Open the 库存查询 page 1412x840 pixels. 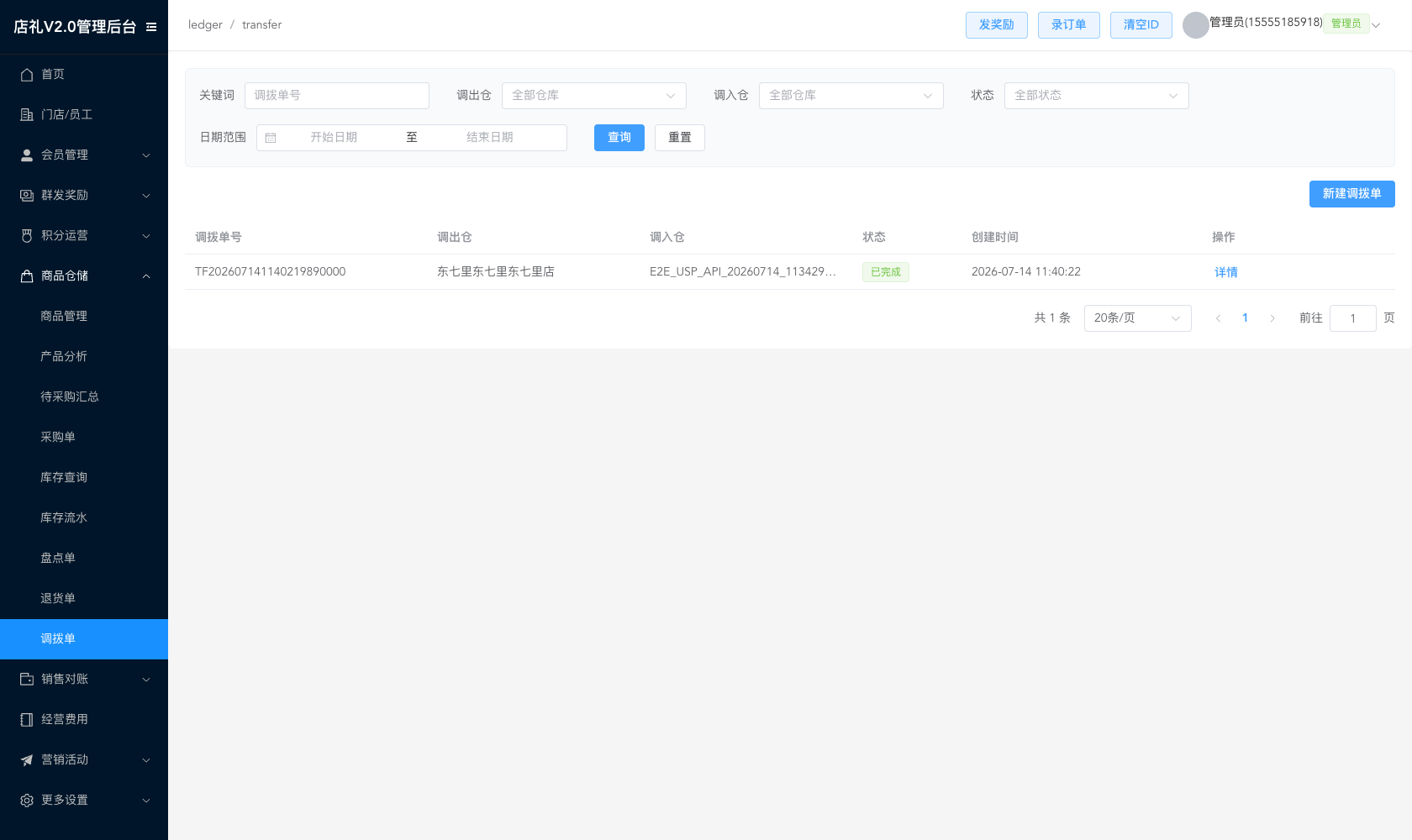(84, 477)
